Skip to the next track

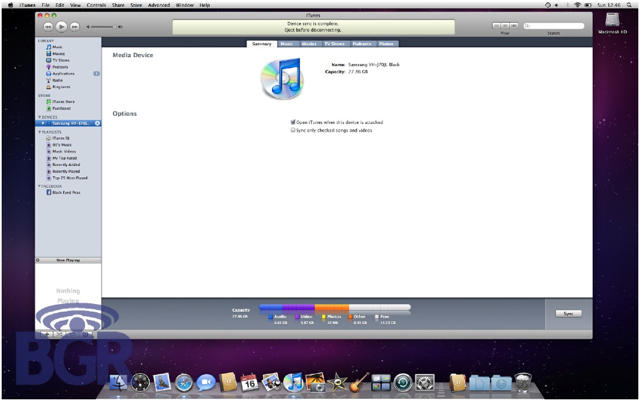76,25
